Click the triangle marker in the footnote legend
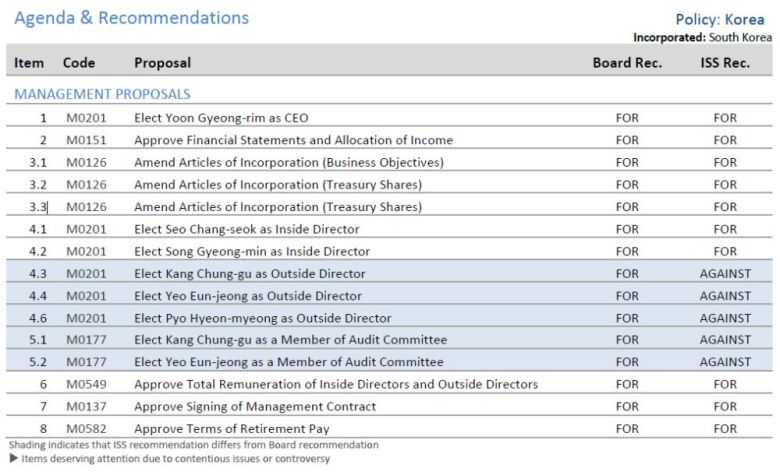This screenshot has width=780, height=472. pos(12,459)
